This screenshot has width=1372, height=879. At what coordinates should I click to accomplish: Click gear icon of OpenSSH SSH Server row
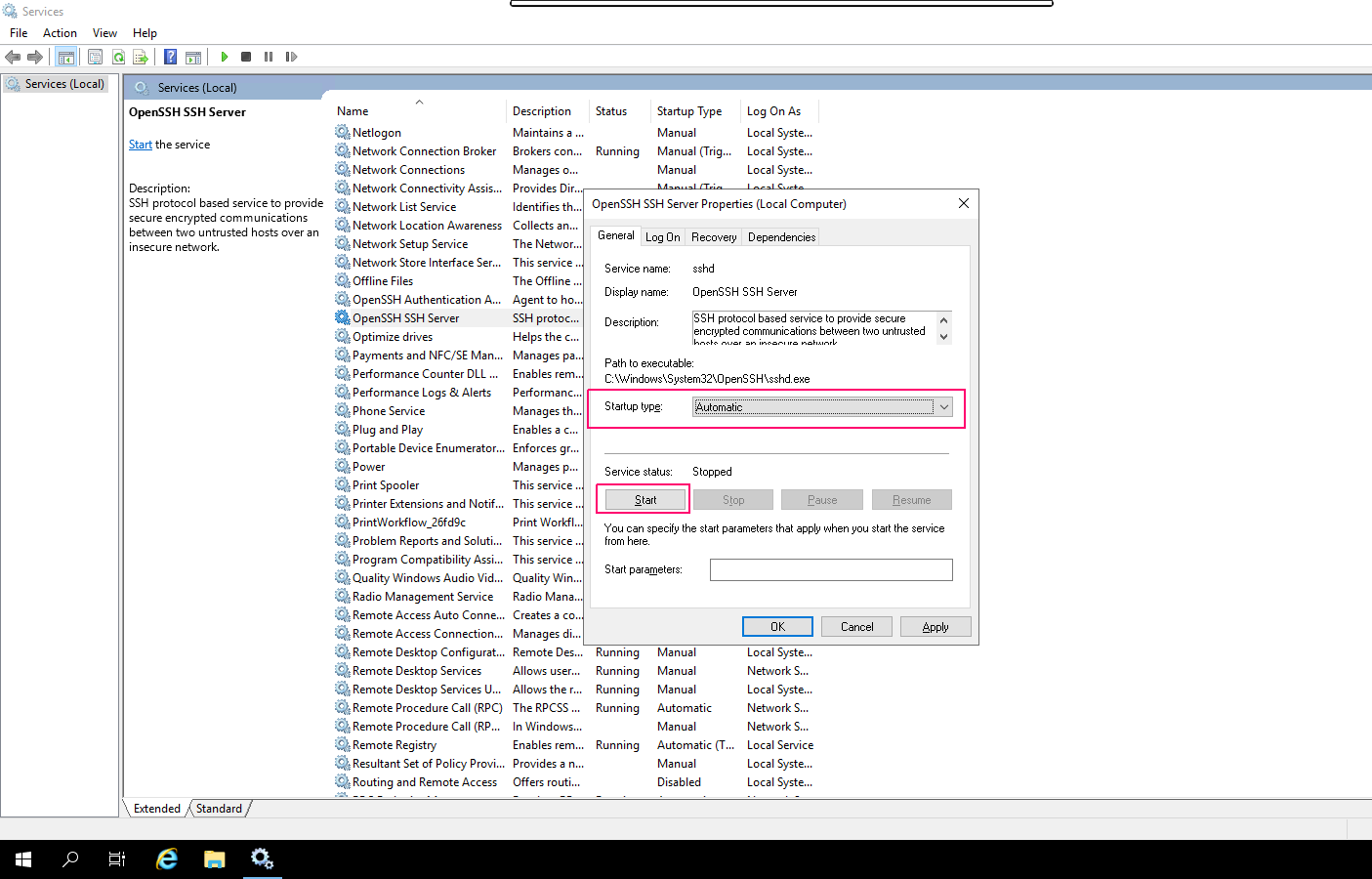[x=342, y=317]
